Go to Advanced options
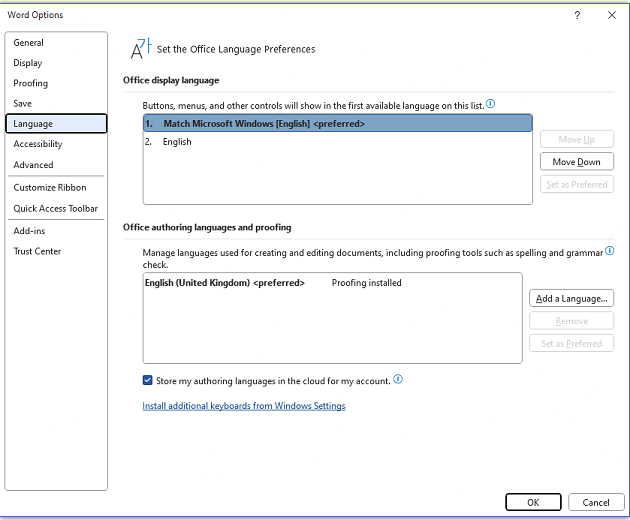 [56, 165]
